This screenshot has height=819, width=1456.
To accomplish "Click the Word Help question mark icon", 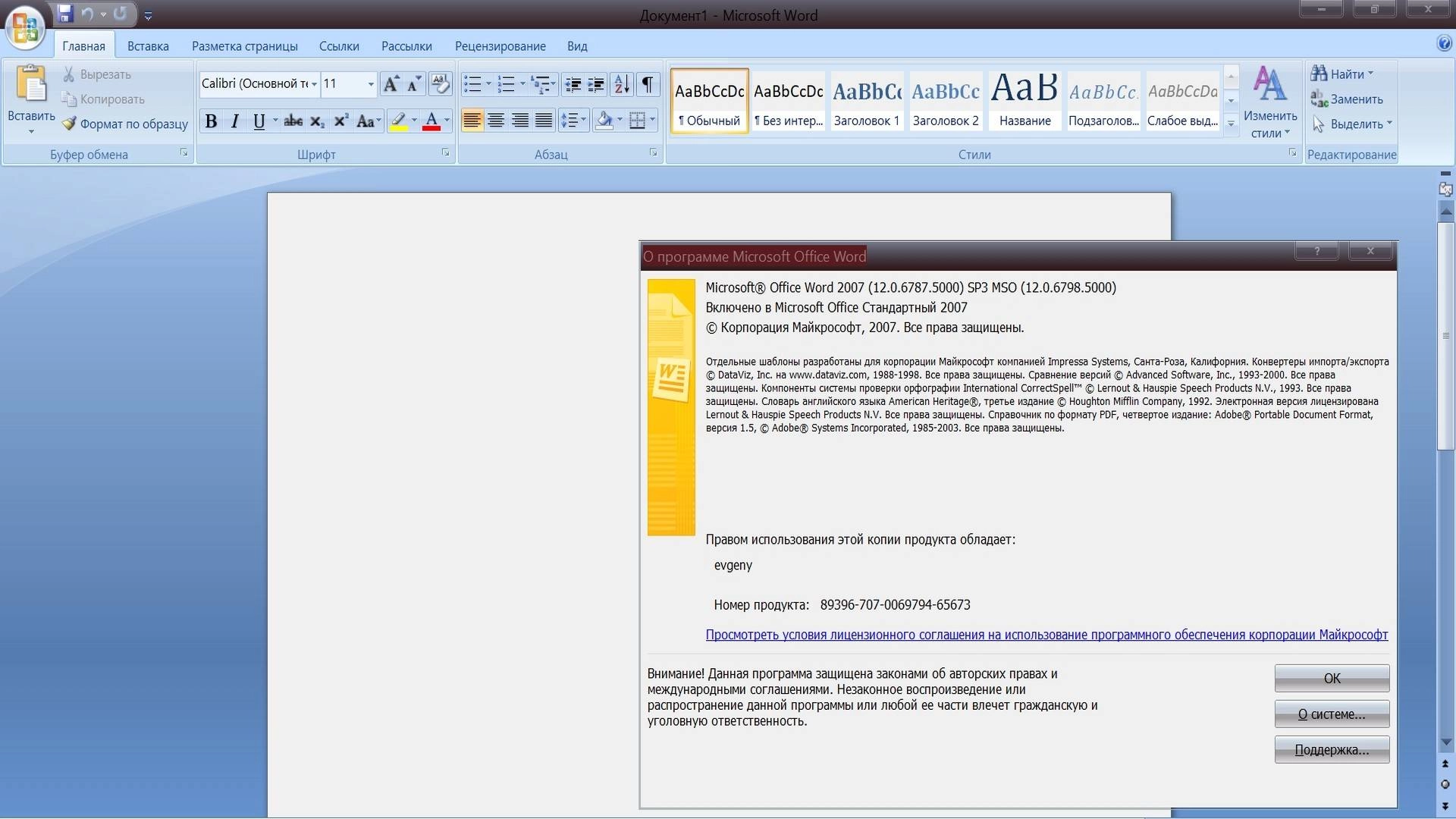I will (1444, 44).
